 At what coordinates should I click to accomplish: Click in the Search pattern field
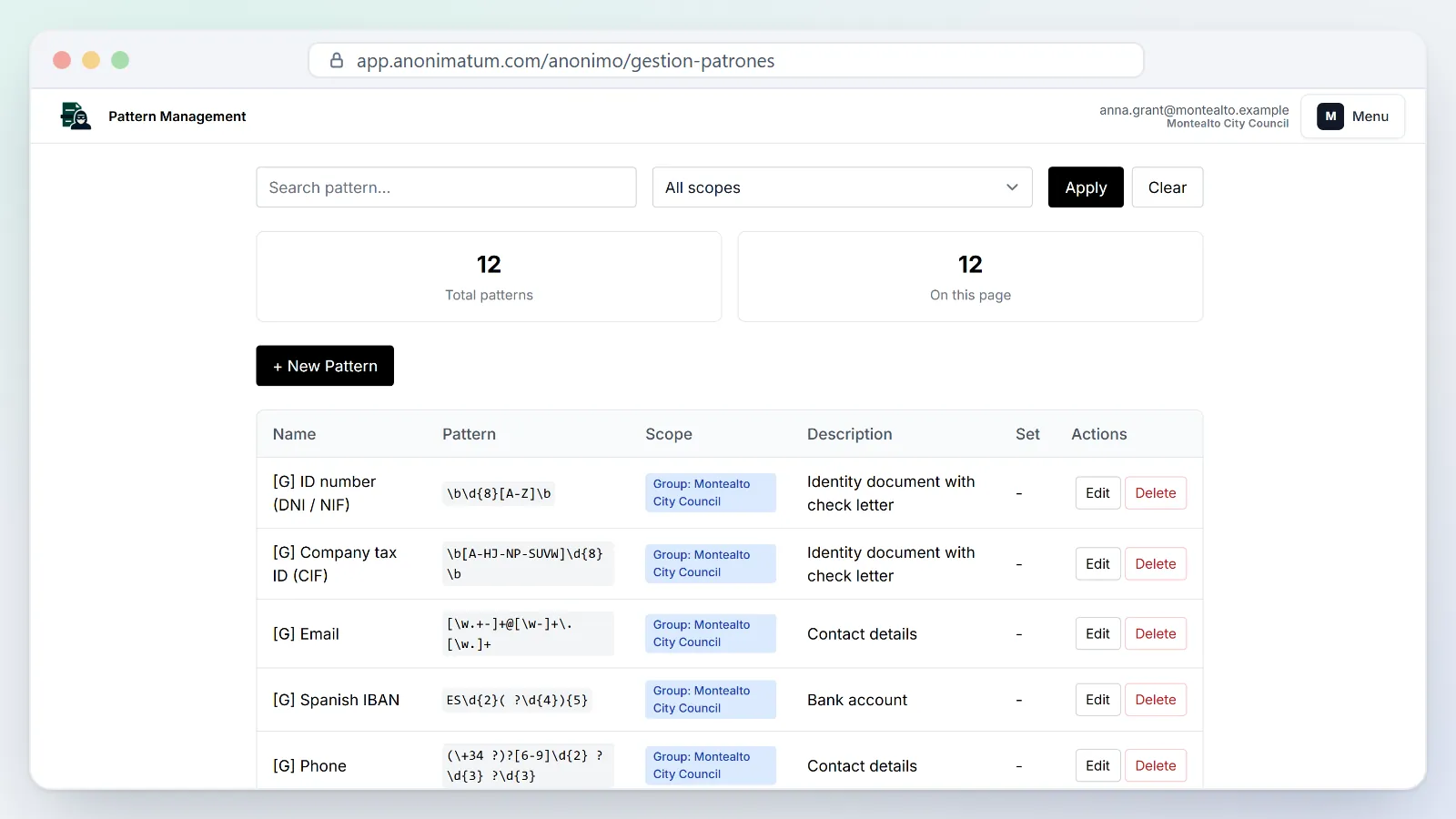click(x=446, y=187)
